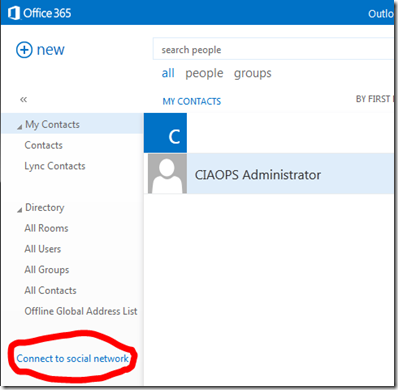Open the Lync Contacts folder
This screenshot has width=398, height=390.
pos(55,166)
